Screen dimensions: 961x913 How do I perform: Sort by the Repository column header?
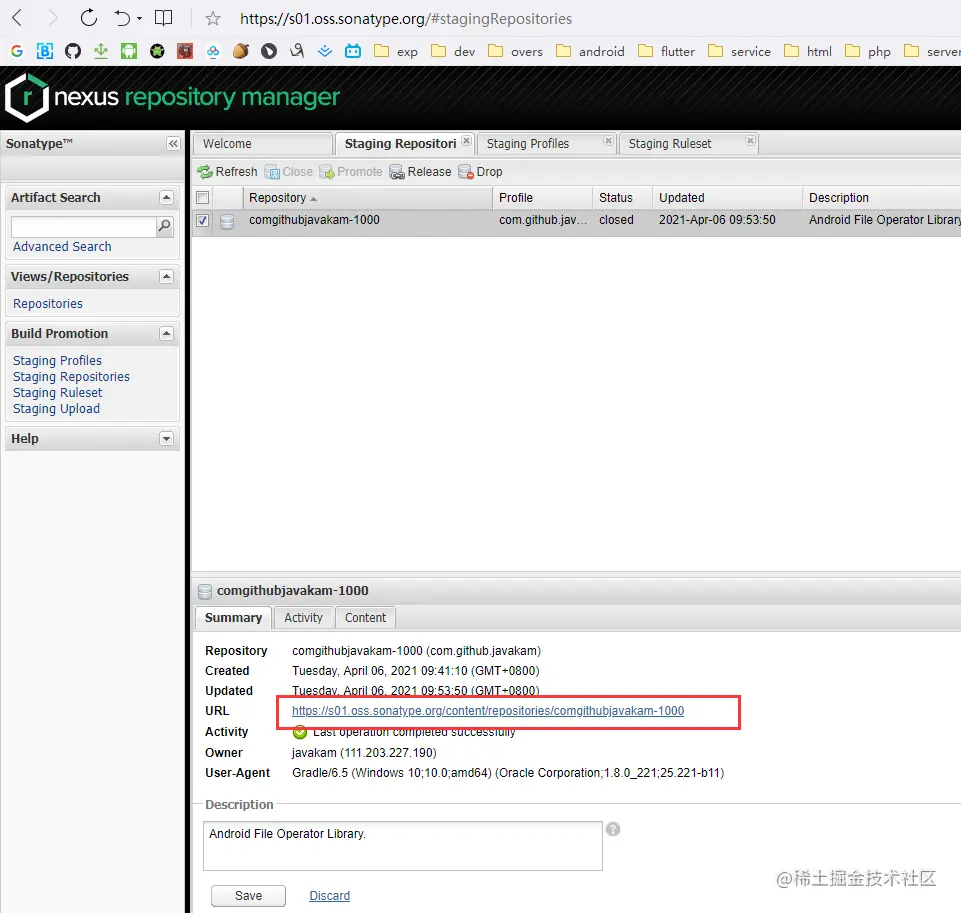pyautogui.click(x=368, y=197)
